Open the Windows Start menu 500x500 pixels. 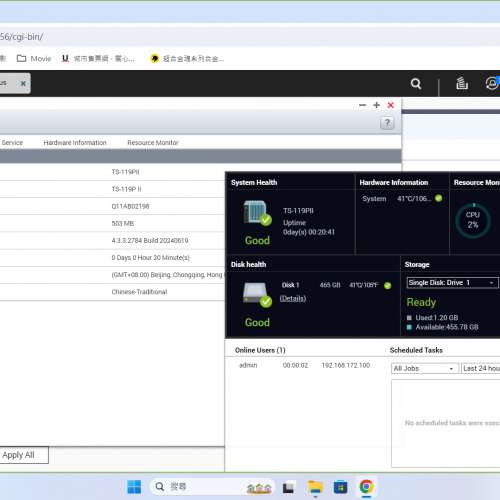pos(134,487)
